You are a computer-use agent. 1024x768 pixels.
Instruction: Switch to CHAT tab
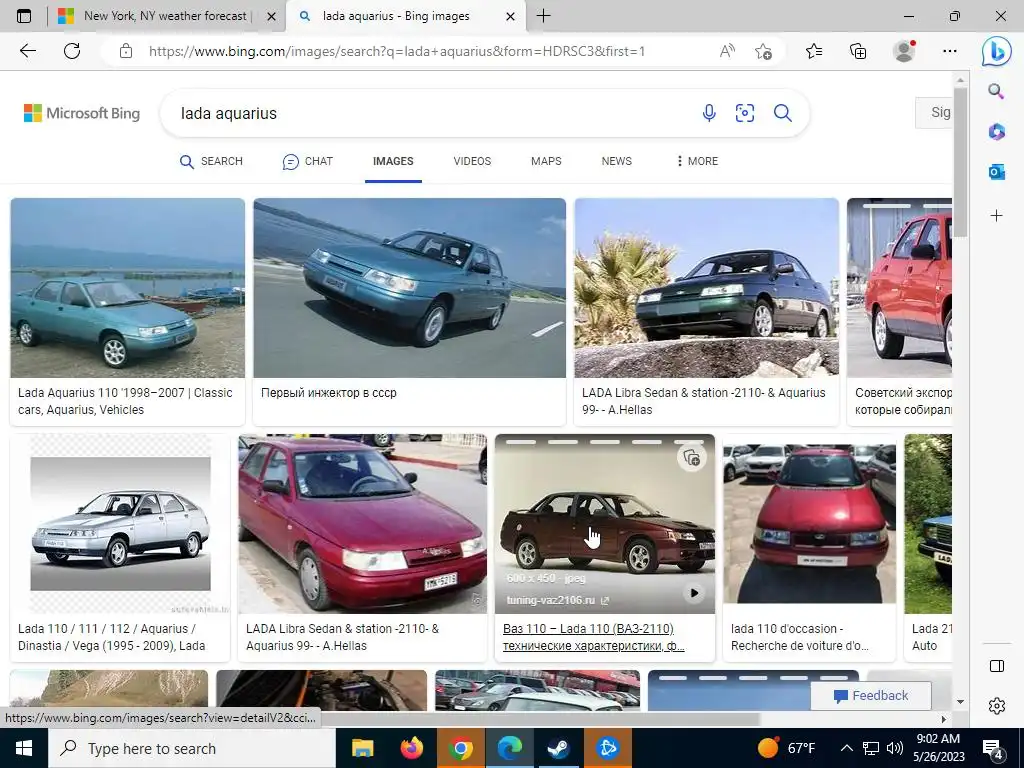[308, 161]
